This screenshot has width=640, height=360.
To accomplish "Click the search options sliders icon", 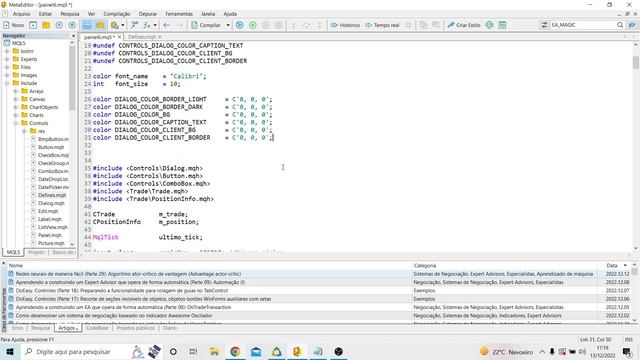I will pos(544,25).
